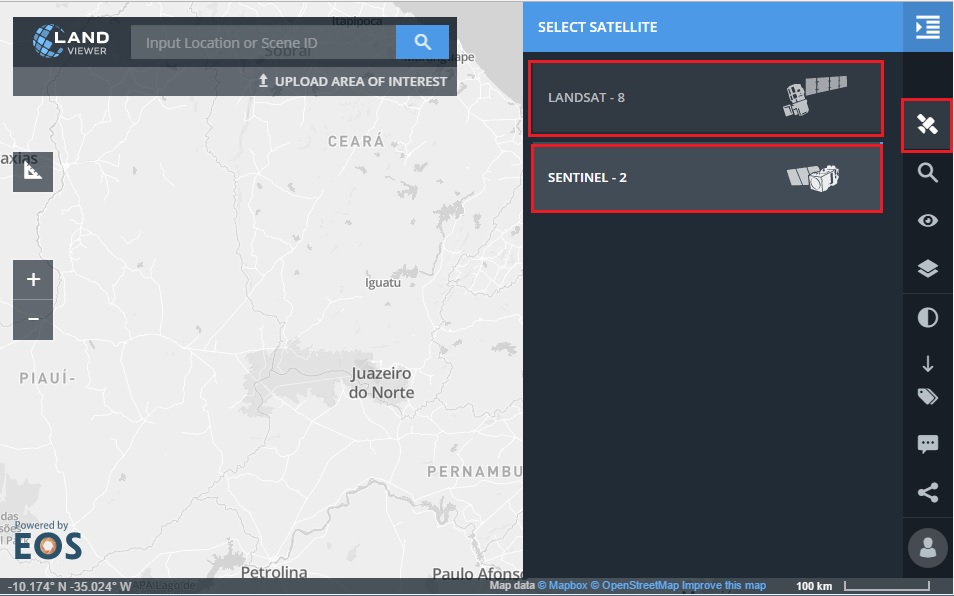Viewport: 954px width, 596px height.
Task: Open the feedback chat bubble icon
Action: [x=927, y=444]
